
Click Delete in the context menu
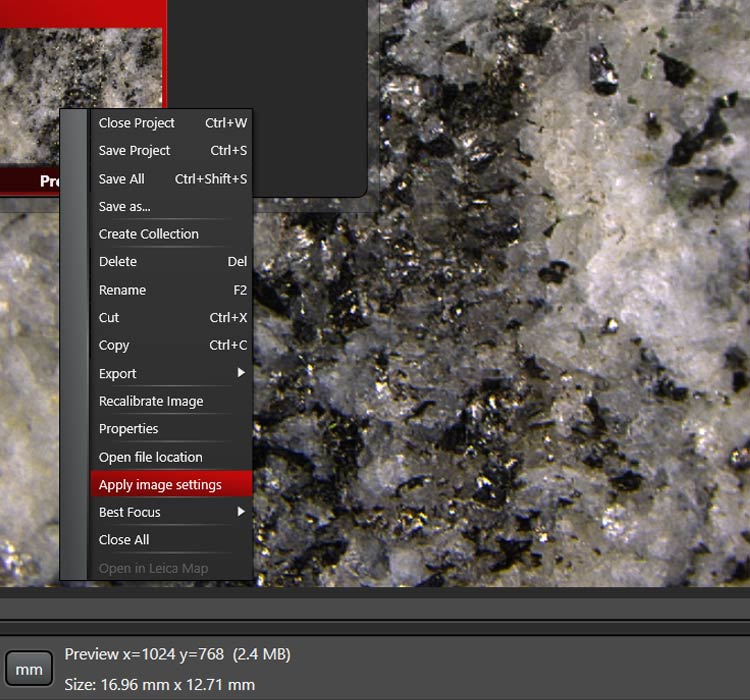[118, 262]
